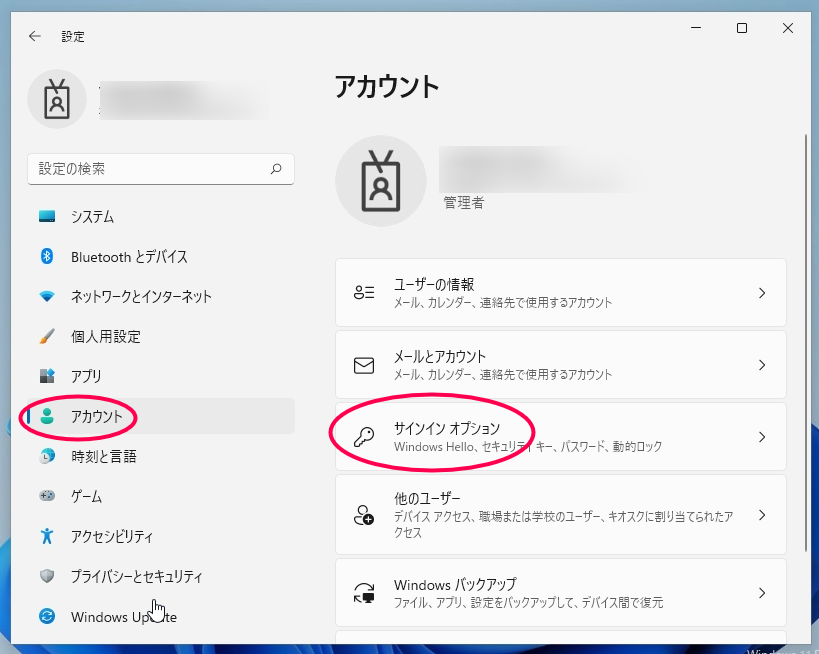819x654 pixels.
Task: Open 他のユーザー via its chevron
Action: [x=762, y=515]
